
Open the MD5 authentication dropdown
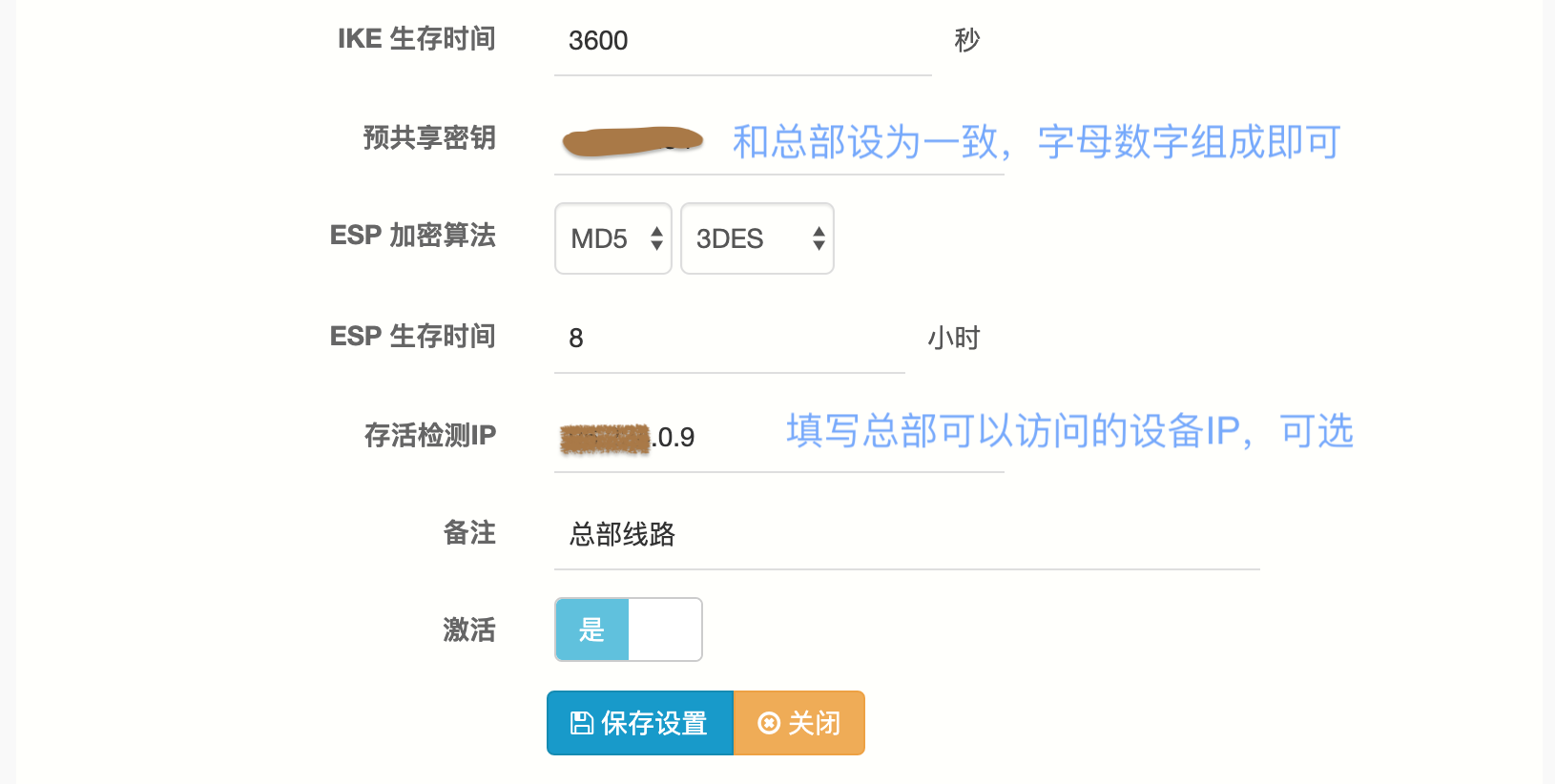click(x=612, y=238)
